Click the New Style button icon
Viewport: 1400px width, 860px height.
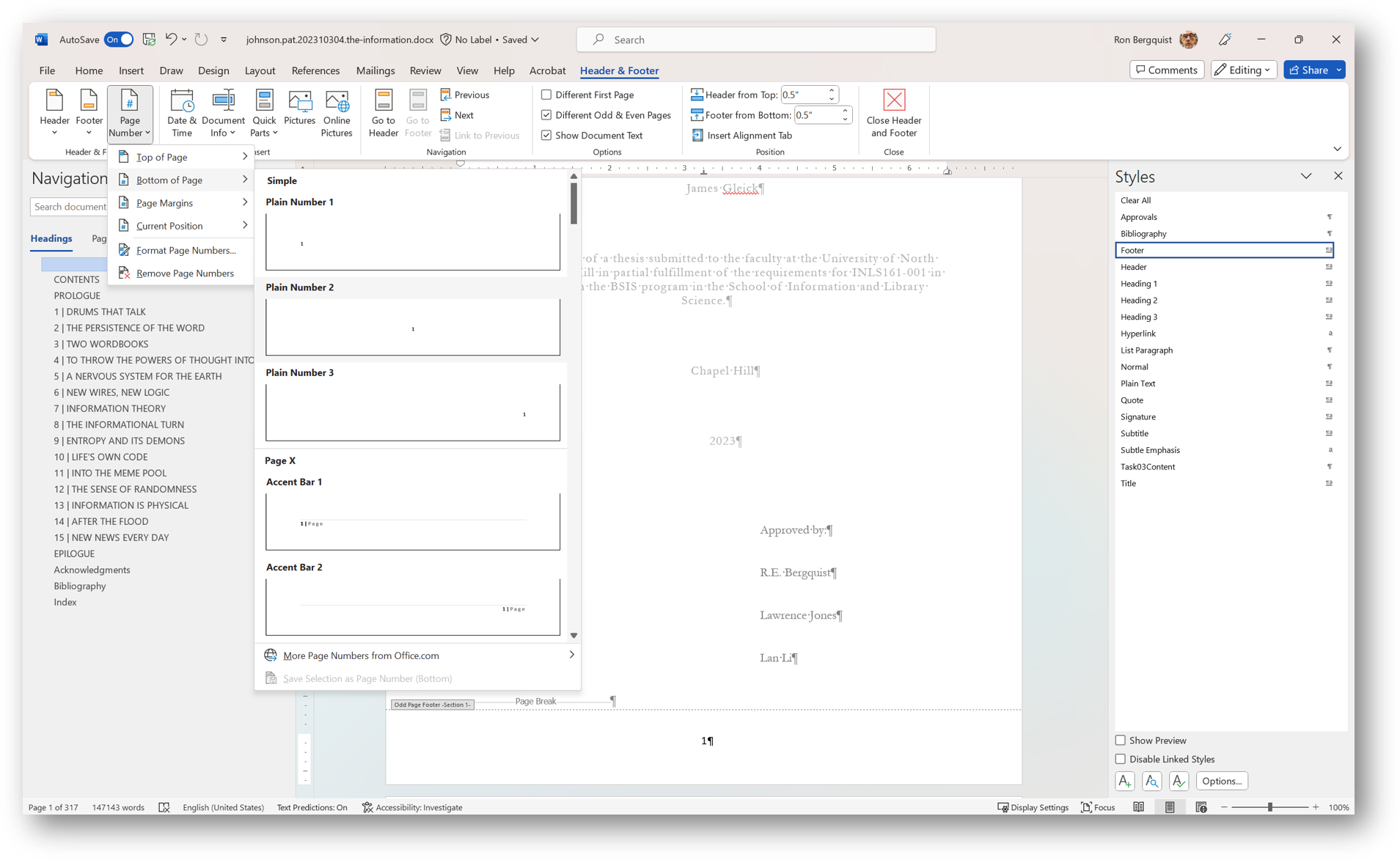coord(1124,781)
